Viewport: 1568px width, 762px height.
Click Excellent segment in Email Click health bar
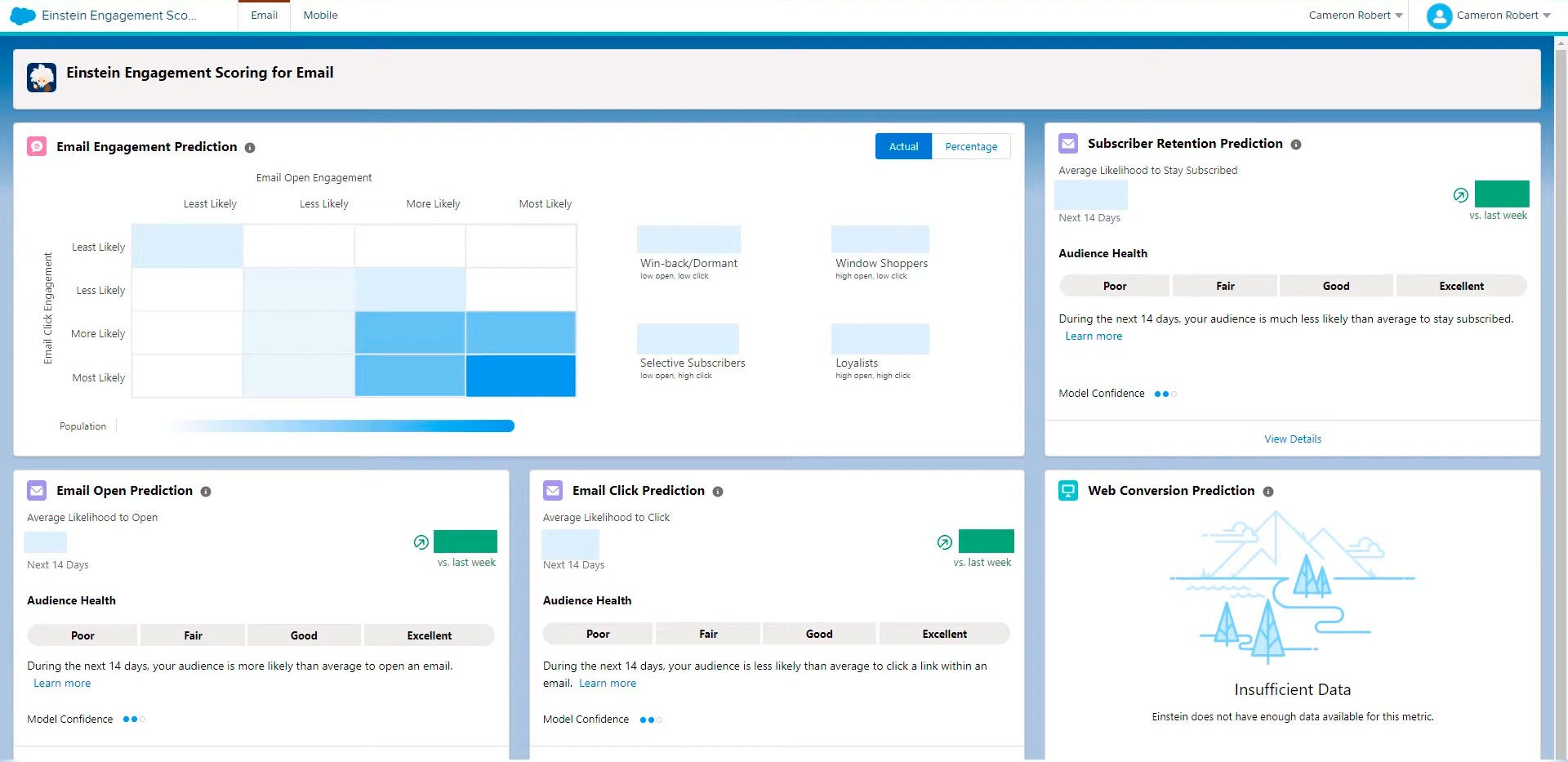944,634
